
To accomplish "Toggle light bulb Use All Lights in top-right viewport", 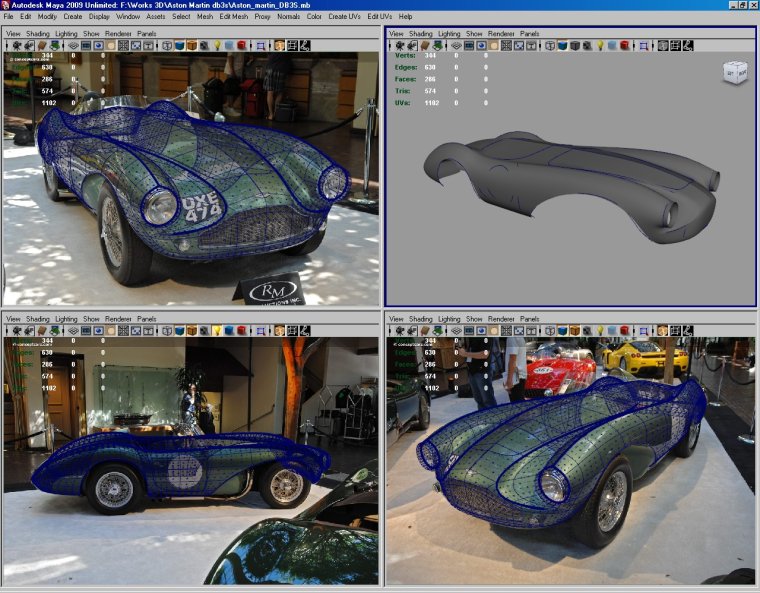I will pyautogui.click(x=600, y=46).
